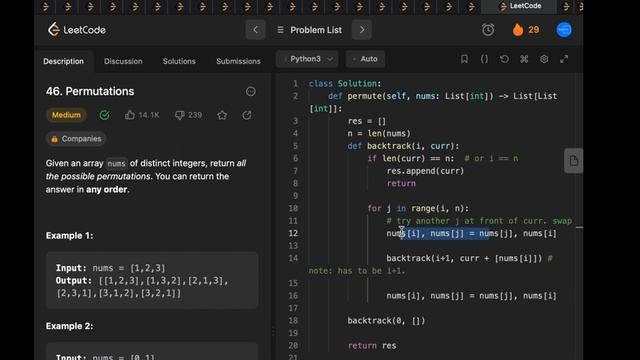Open the timer alarm clock icon
This screenshot has width=640, height=360.
point(488,30)
